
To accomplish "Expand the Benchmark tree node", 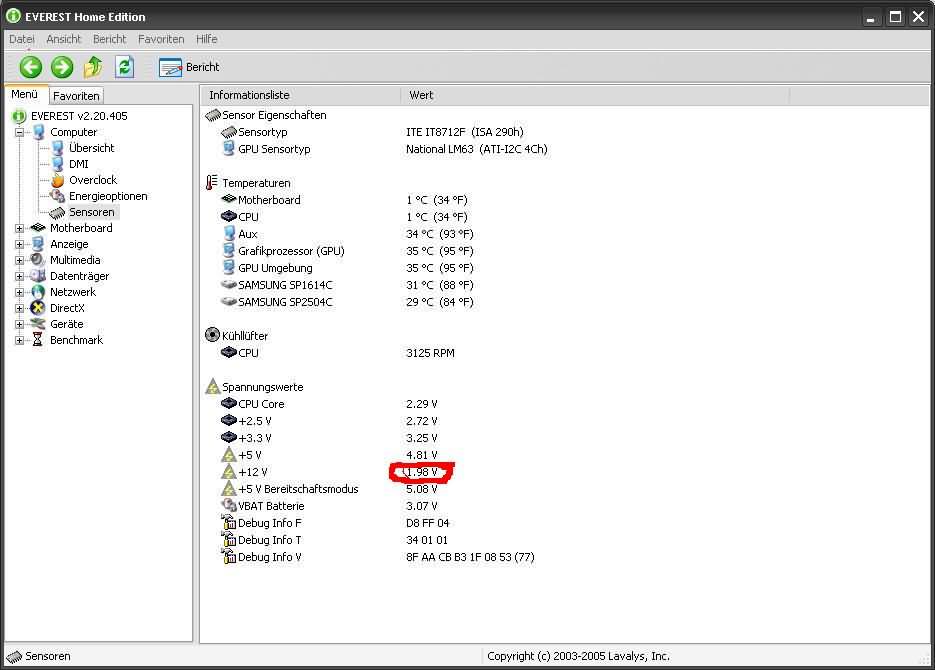I will point(19,341).
